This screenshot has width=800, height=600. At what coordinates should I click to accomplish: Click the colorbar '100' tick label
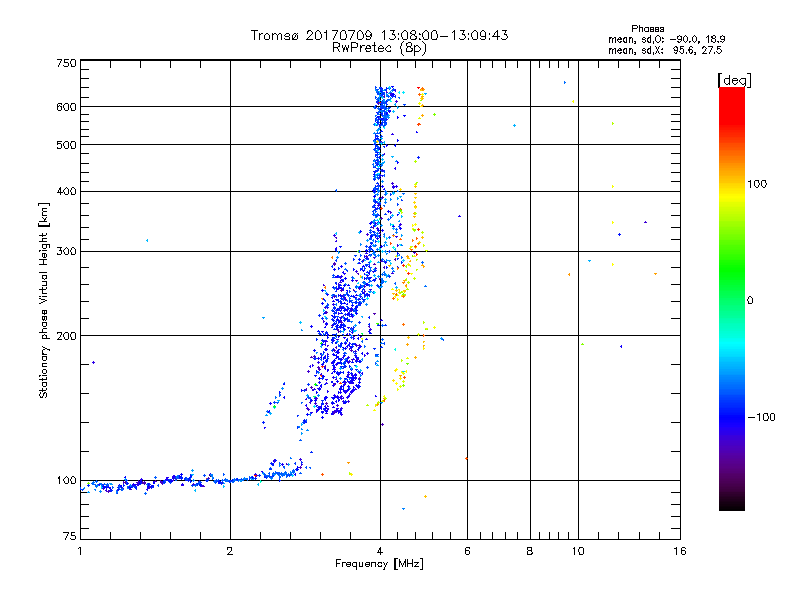point(757,184)
